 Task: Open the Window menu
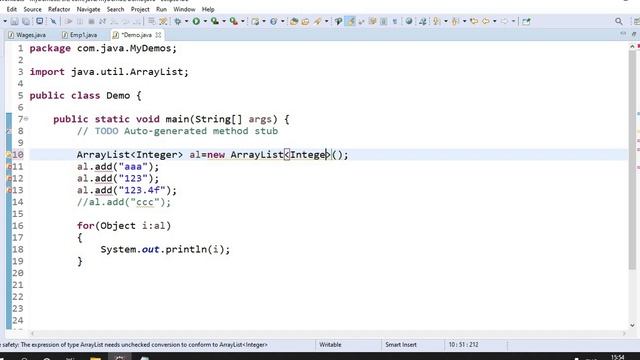184,9
